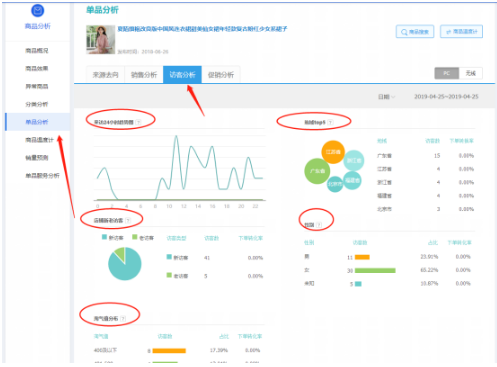Click the product thumbnail image
The width and height of the screenshot is (497, 367).
[x=101, y=40]
